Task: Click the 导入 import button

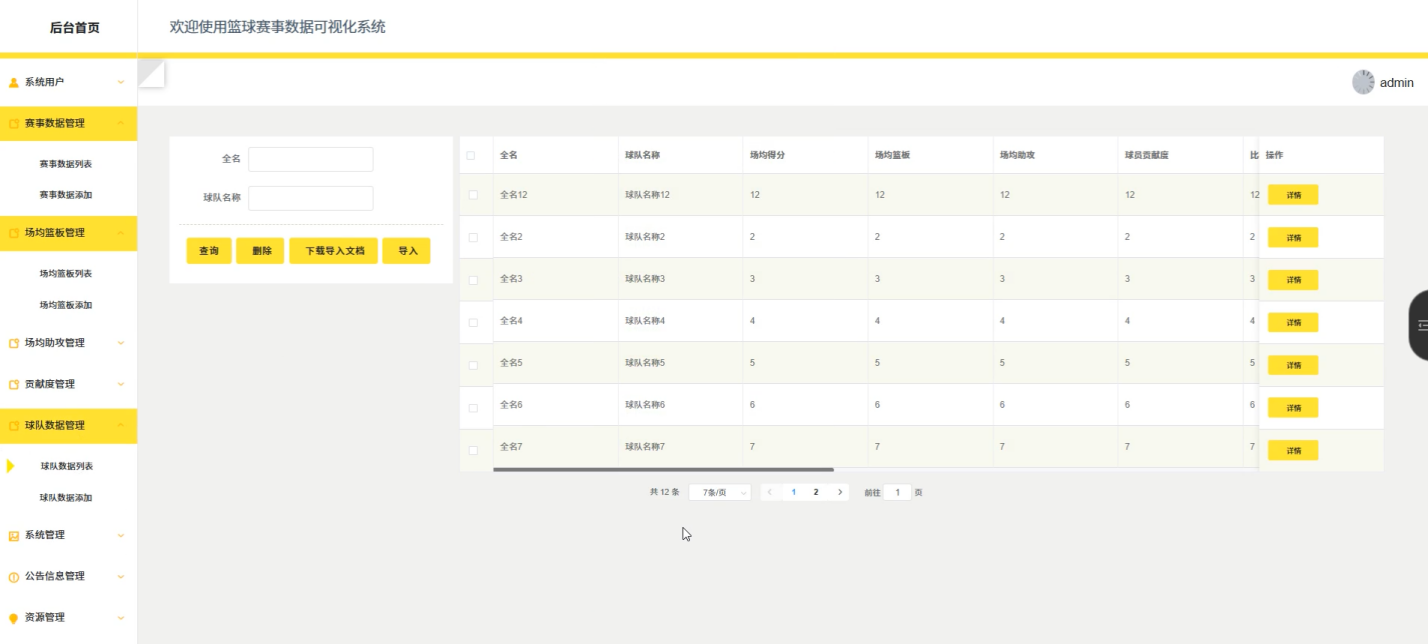Action: click(x=407, y=251)
